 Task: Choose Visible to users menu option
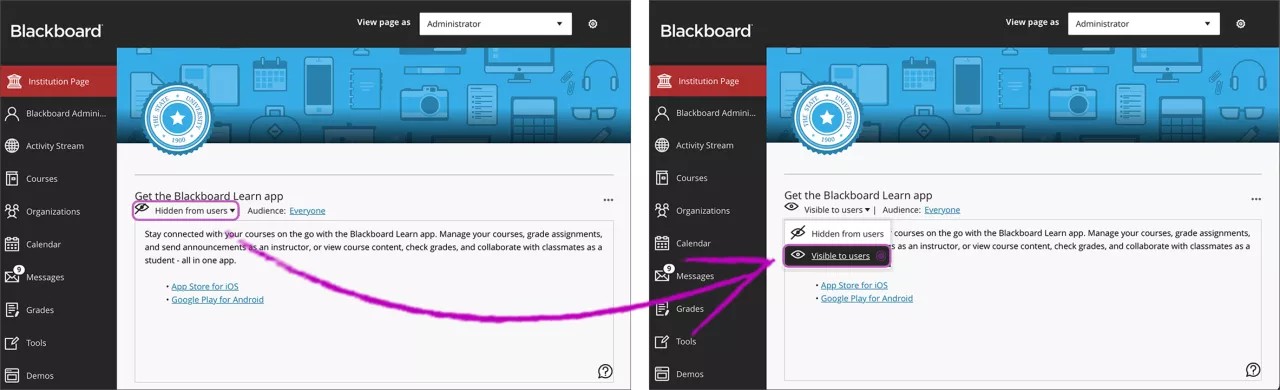[837, 256]
